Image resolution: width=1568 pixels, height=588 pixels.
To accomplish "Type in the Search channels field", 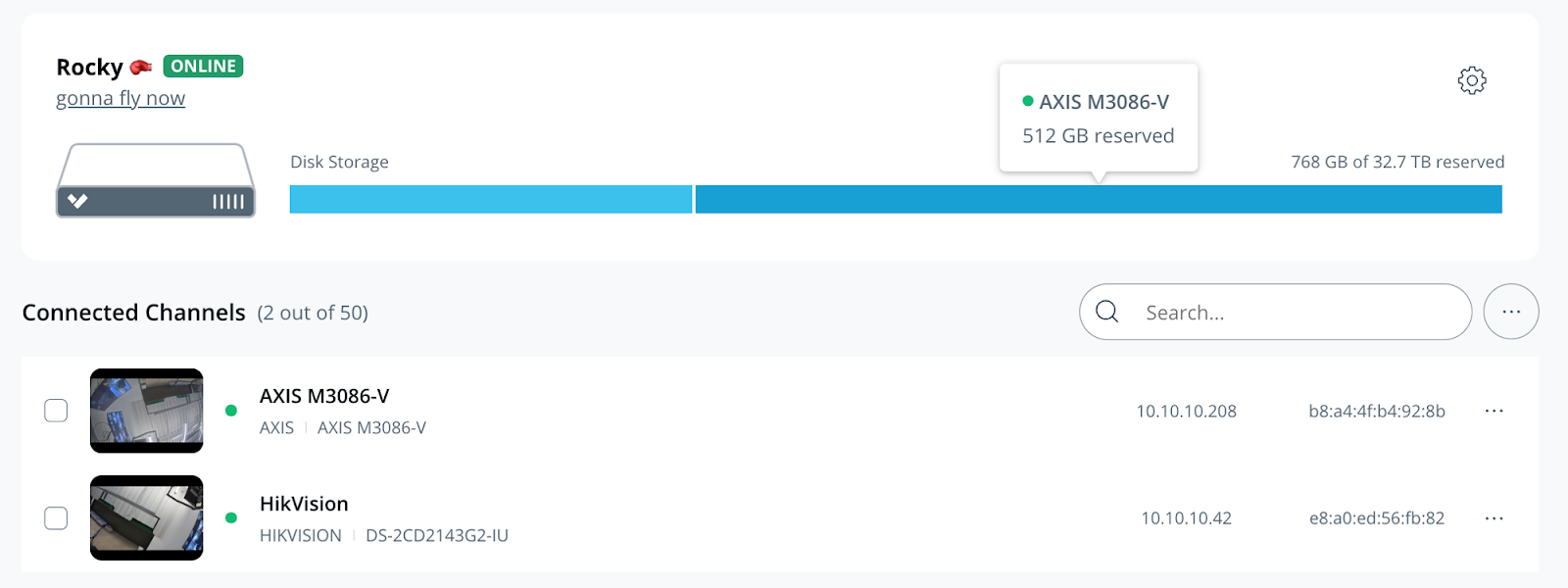I will pos(1294,313).
